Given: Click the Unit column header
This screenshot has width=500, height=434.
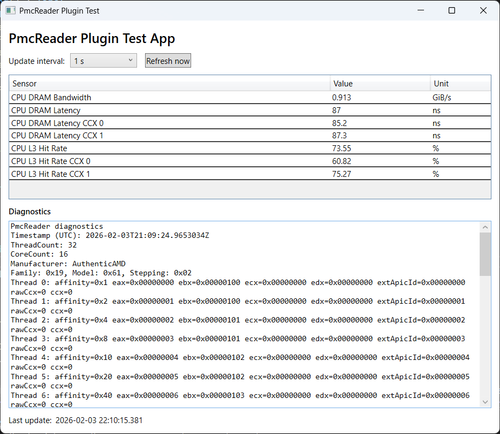Looking at the screenshot, I should tap(460, 83).
